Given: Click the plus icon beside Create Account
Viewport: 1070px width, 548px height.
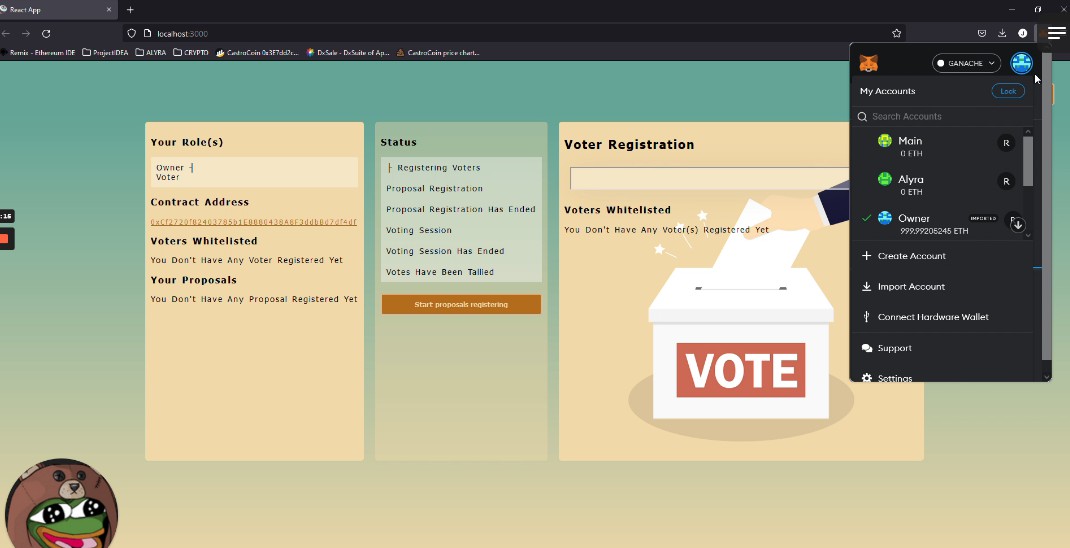Looking at the screenshot, I should point(866,256).
